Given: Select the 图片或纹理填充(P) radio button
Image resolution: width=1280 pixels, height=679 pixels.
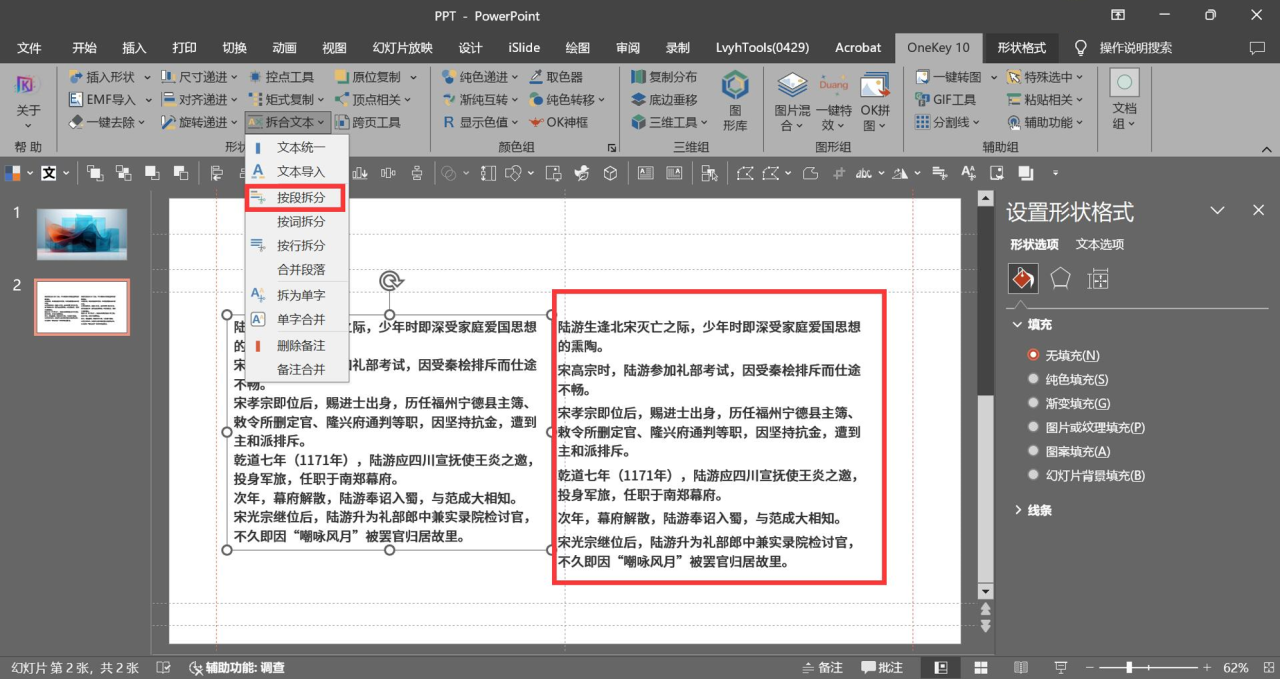Looking at the screenshot, I should coord(1033,427).
